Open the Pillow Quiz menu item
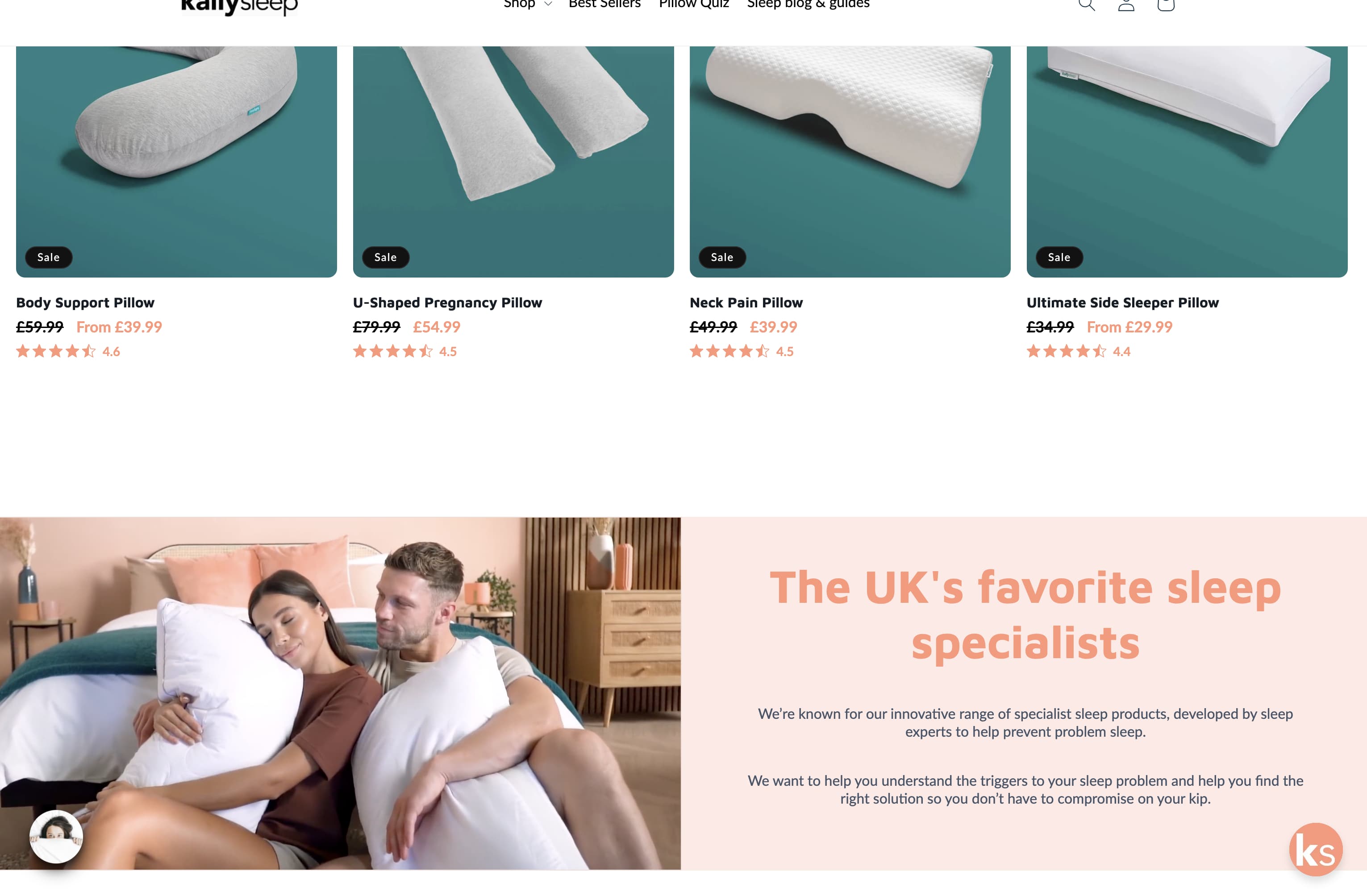This screenshot has width=1367, height=896. 694,4
